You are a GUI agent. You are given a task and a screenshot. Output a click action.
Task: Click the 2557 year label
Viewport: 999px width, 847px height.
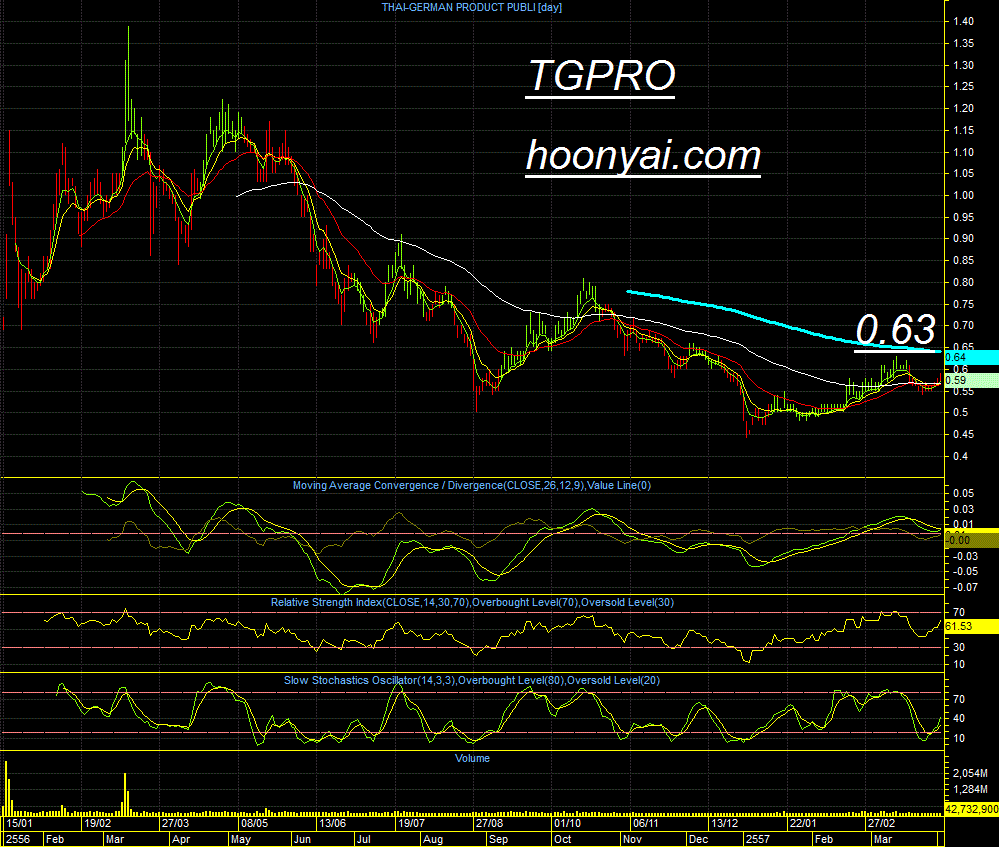[758, 839]
